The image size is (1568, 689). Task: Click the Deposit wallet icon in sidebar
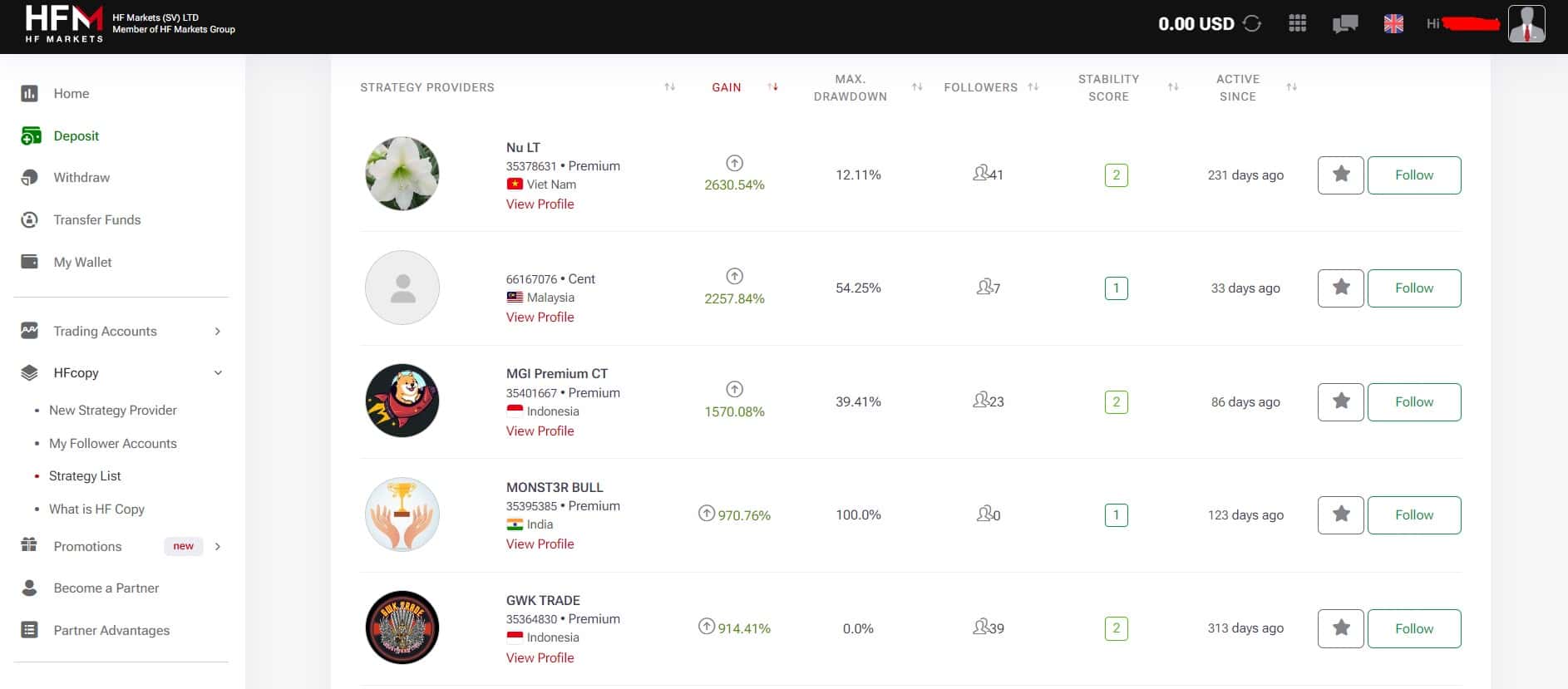31,135
